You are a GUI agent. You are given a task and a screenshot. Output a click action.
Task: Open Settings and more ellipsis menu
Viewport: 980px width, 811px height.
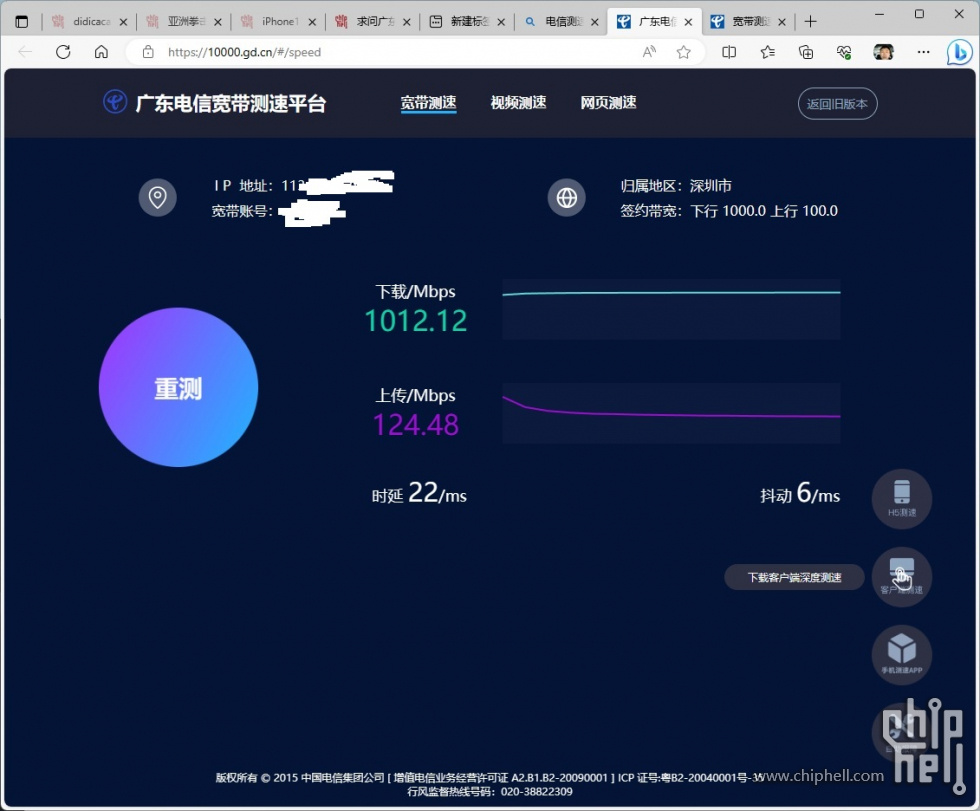click(x=923, y=52)
